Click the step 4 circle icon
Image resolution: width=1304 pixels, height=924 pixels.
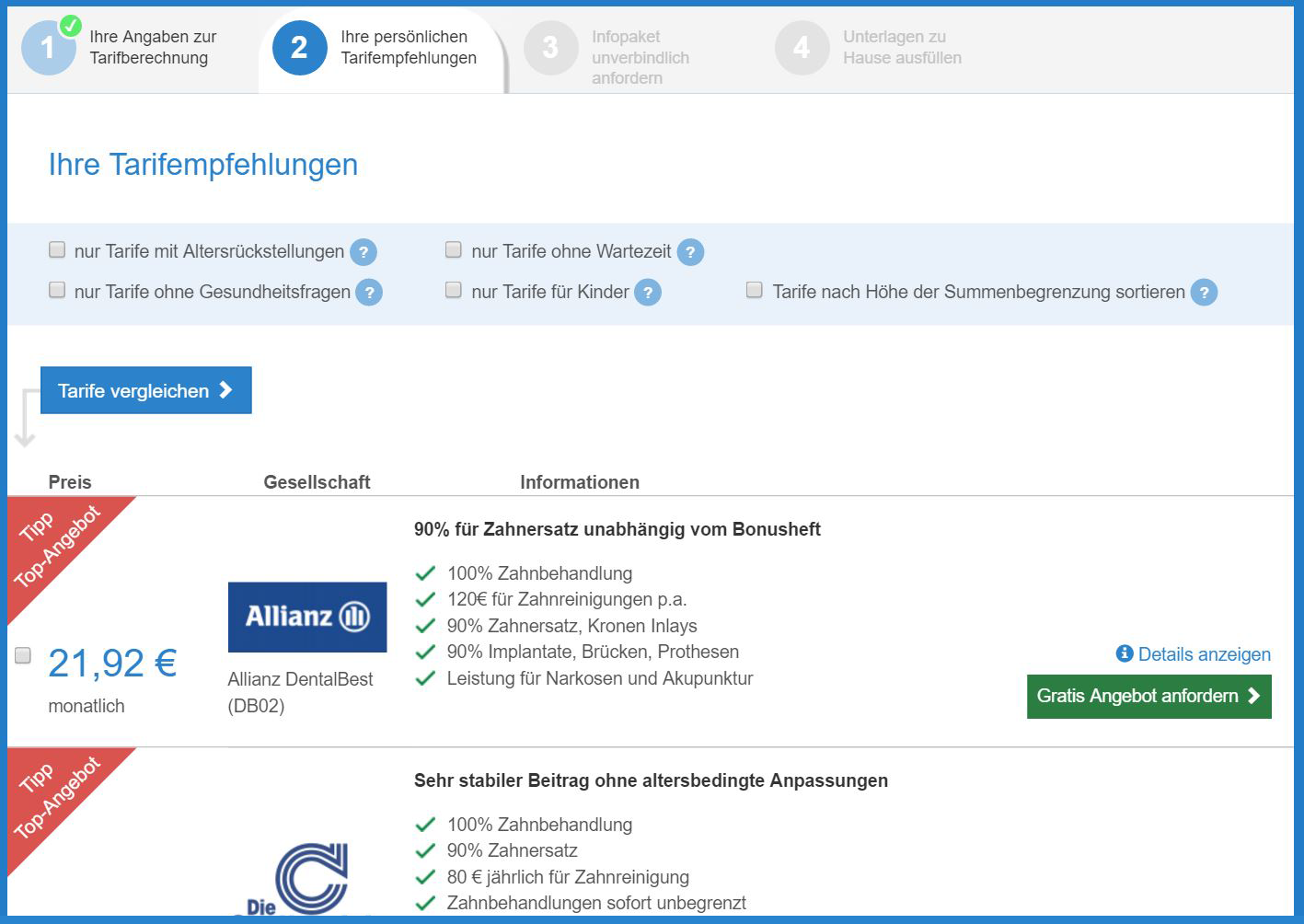802,48
